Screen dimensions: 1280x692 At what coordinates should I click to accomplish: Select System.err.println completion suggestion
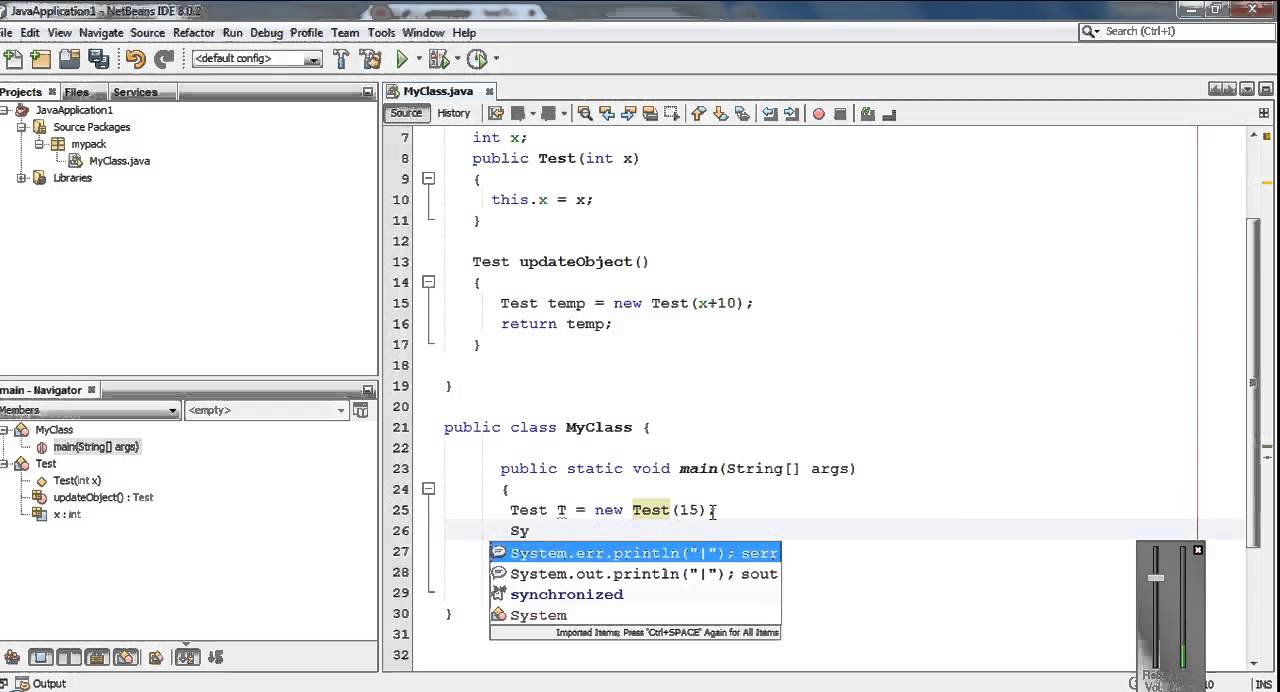(634, 553)
